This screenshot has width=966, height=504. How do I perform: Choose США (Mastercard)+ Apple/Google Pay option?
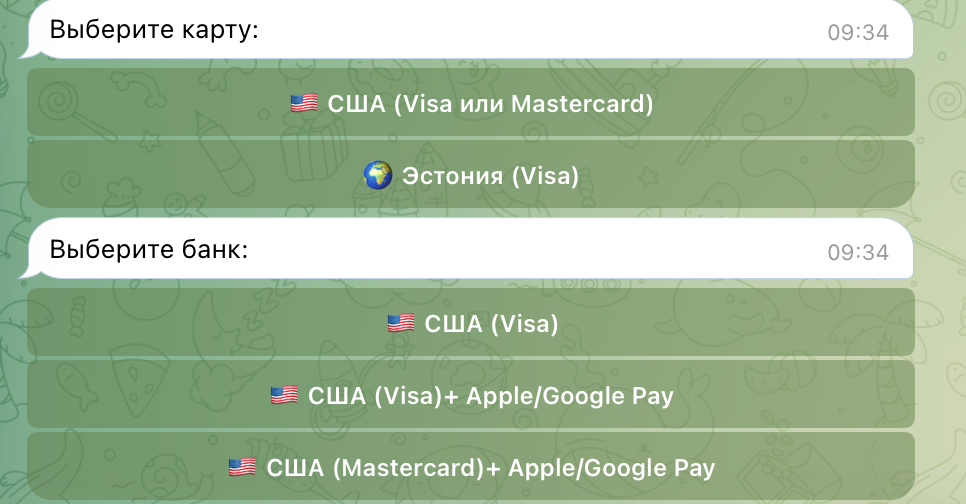[471, 466]
